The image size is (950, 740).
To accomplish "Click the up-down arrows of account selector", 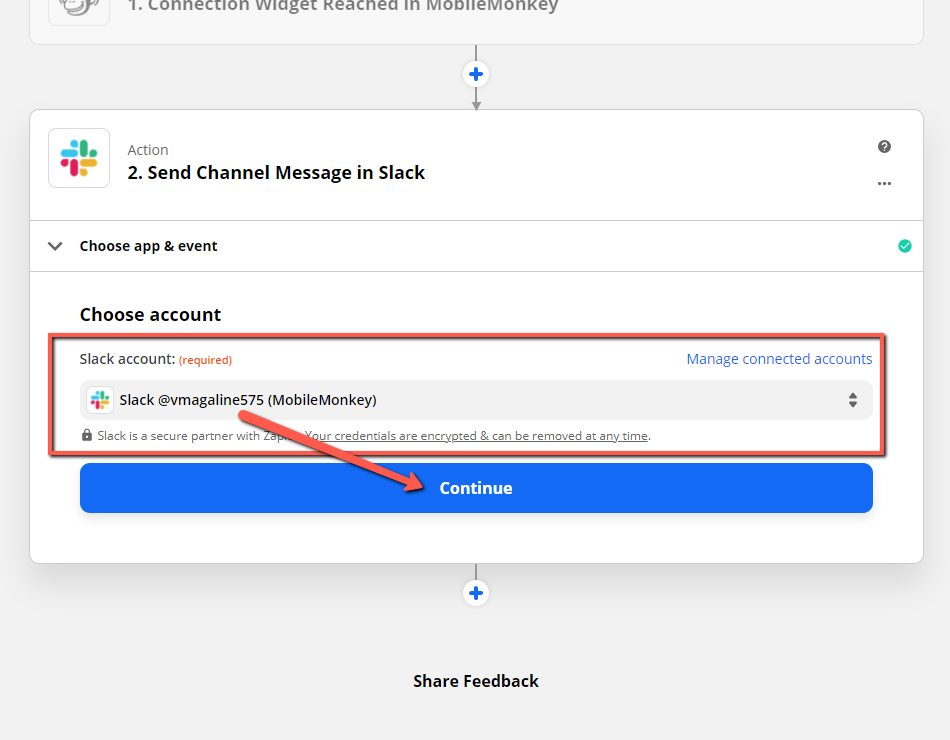I will pos(852,400).
